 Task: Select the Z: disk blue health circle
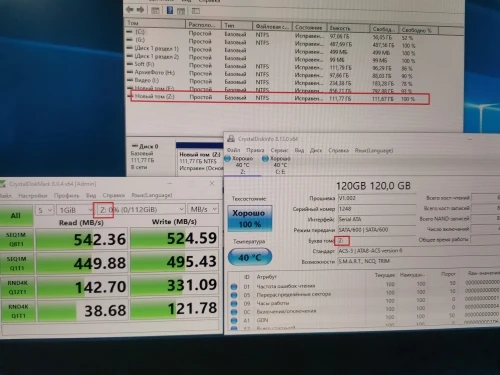coord(228,159)
